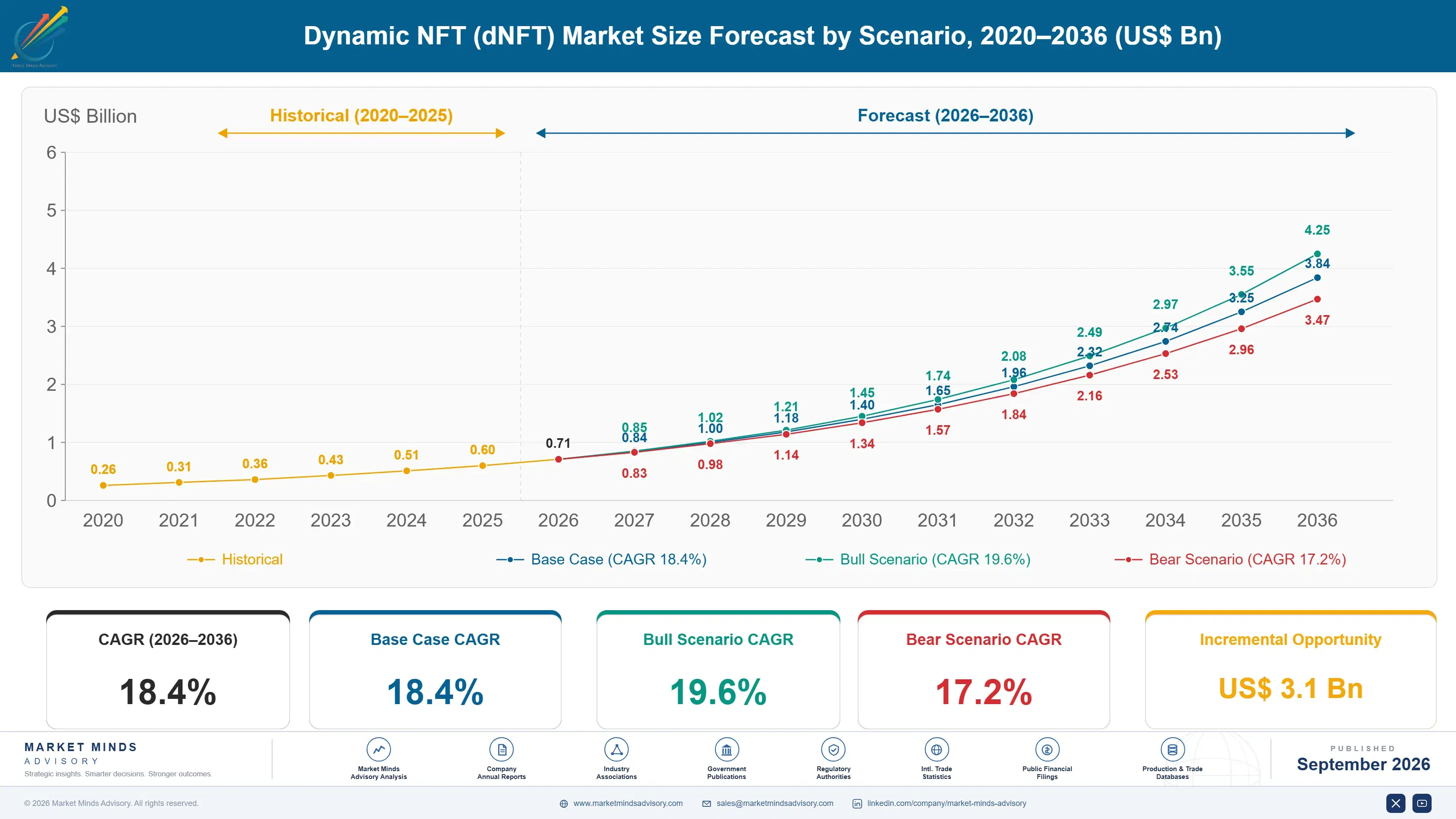1456x819 pixels.
Task: Click the Base Case CAGR 18.4% card
Action: (435, 670)
